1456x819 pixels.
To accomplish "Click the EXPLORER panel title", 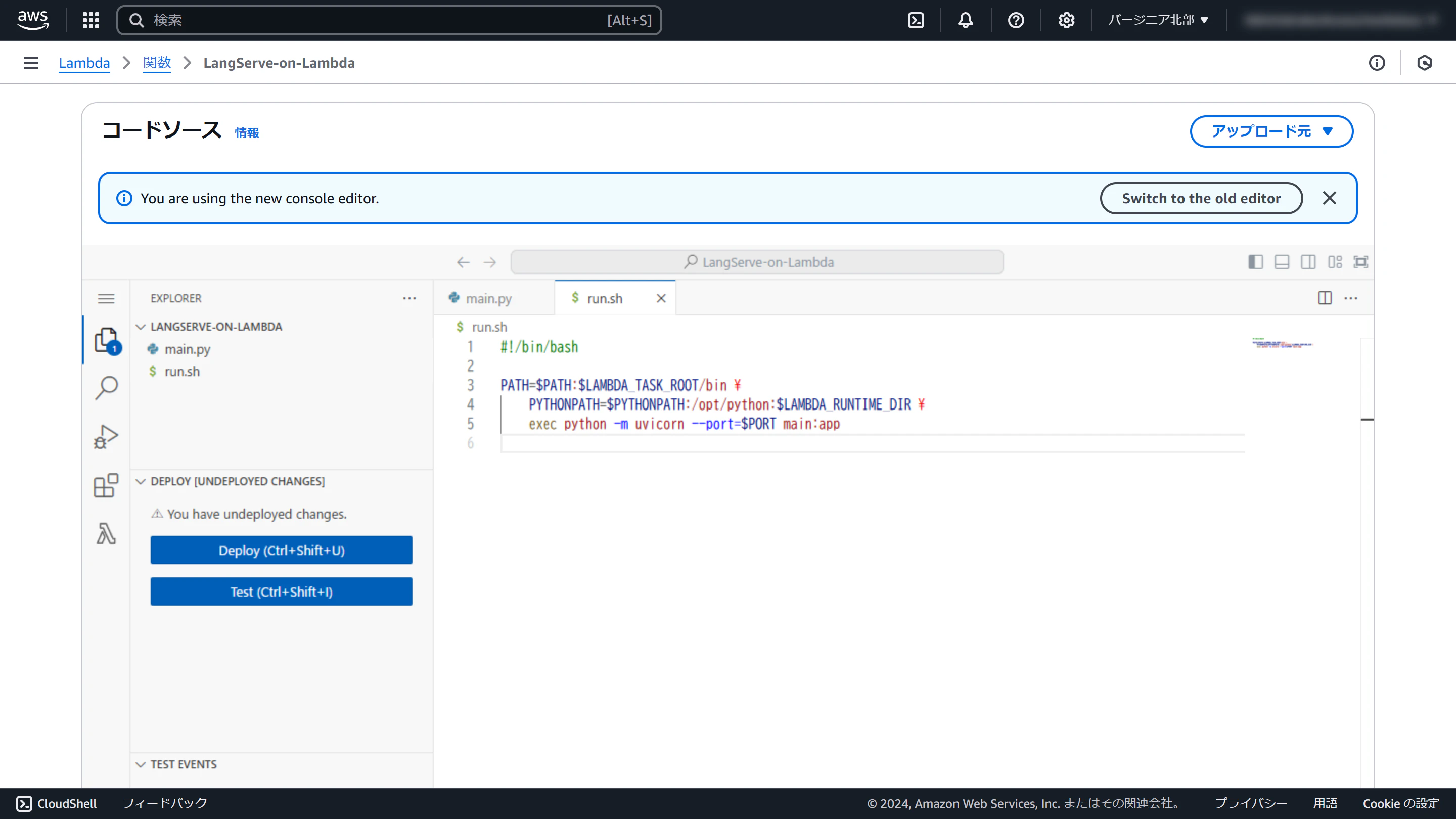I will [176, 298].
